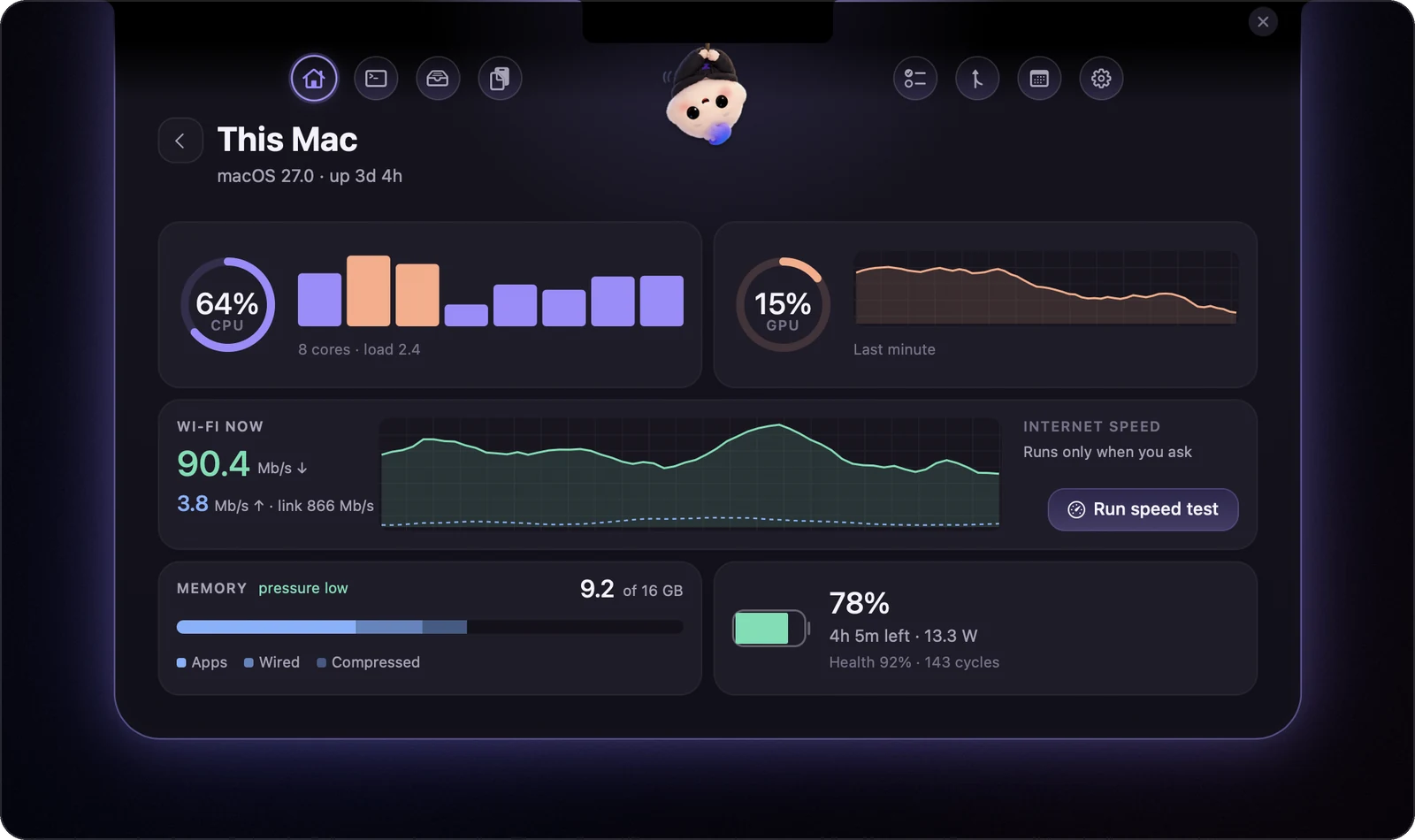Click the tallest orange CPU core bar
This screenshot has height=840, width=1415.
click(368, 291)
